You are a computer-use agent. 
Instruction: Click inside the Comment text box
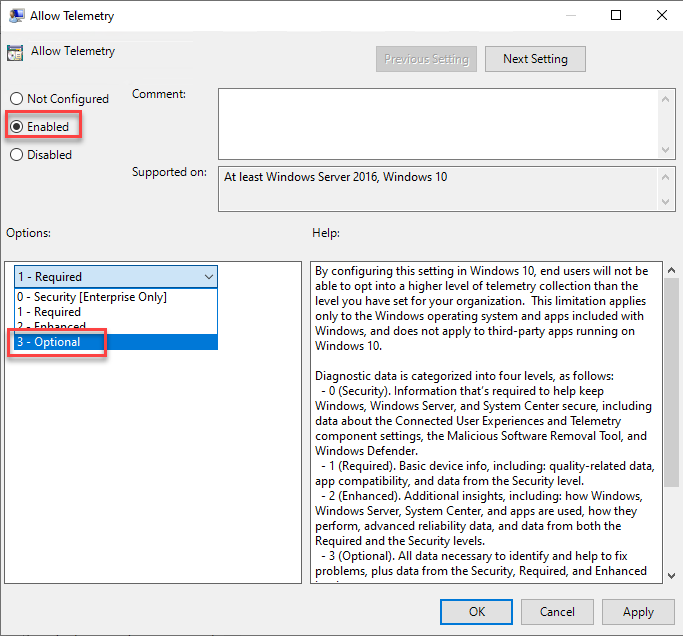tap(438, 124)
